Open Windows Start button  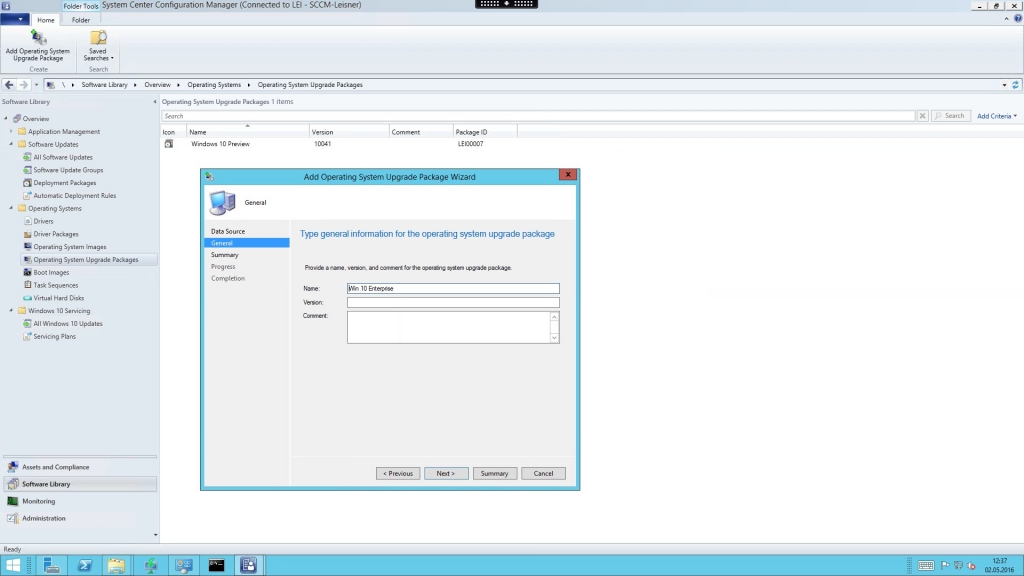[12, 565]
